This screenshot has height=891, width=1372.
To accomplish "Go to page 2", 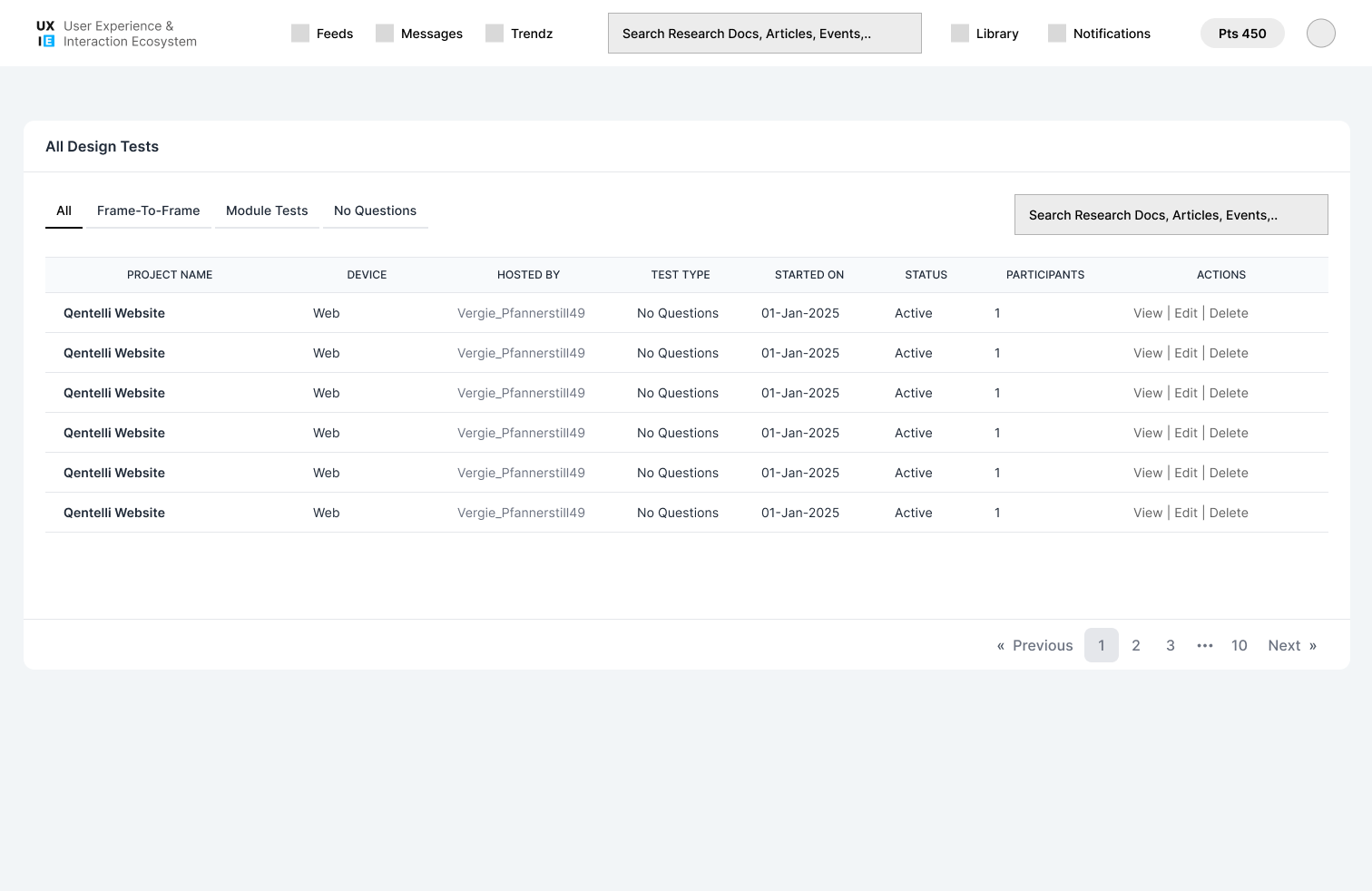I will point(1136,645).
